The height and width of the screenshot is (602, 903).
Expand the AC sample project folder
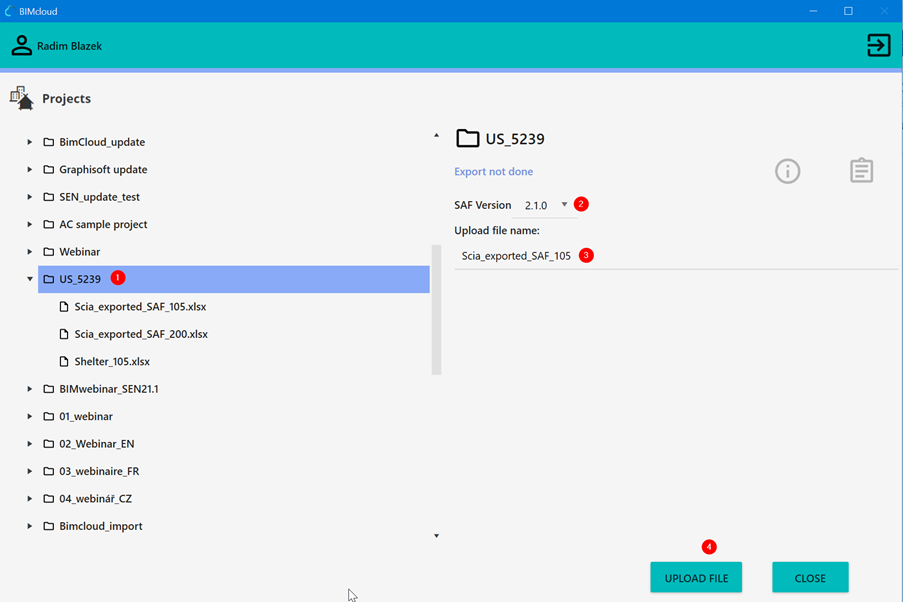[x=29, y=224]
